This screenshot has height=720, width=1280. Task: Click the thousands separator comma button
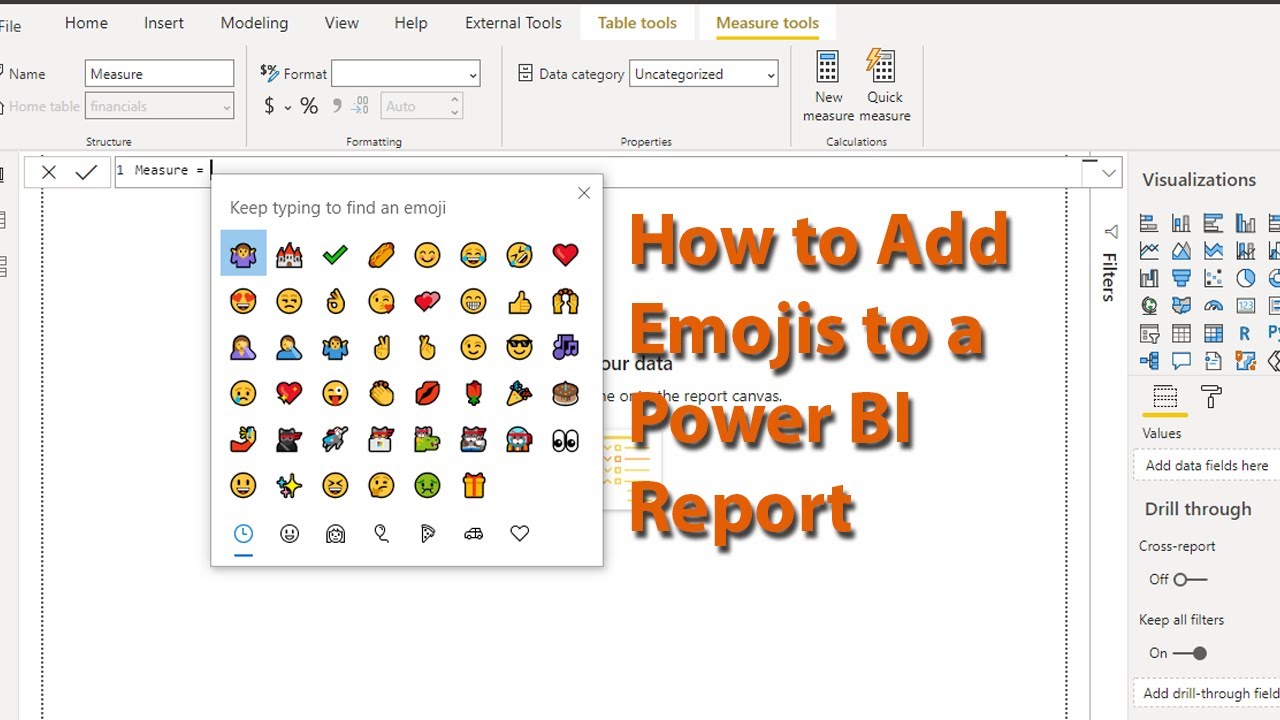[336, 106]
